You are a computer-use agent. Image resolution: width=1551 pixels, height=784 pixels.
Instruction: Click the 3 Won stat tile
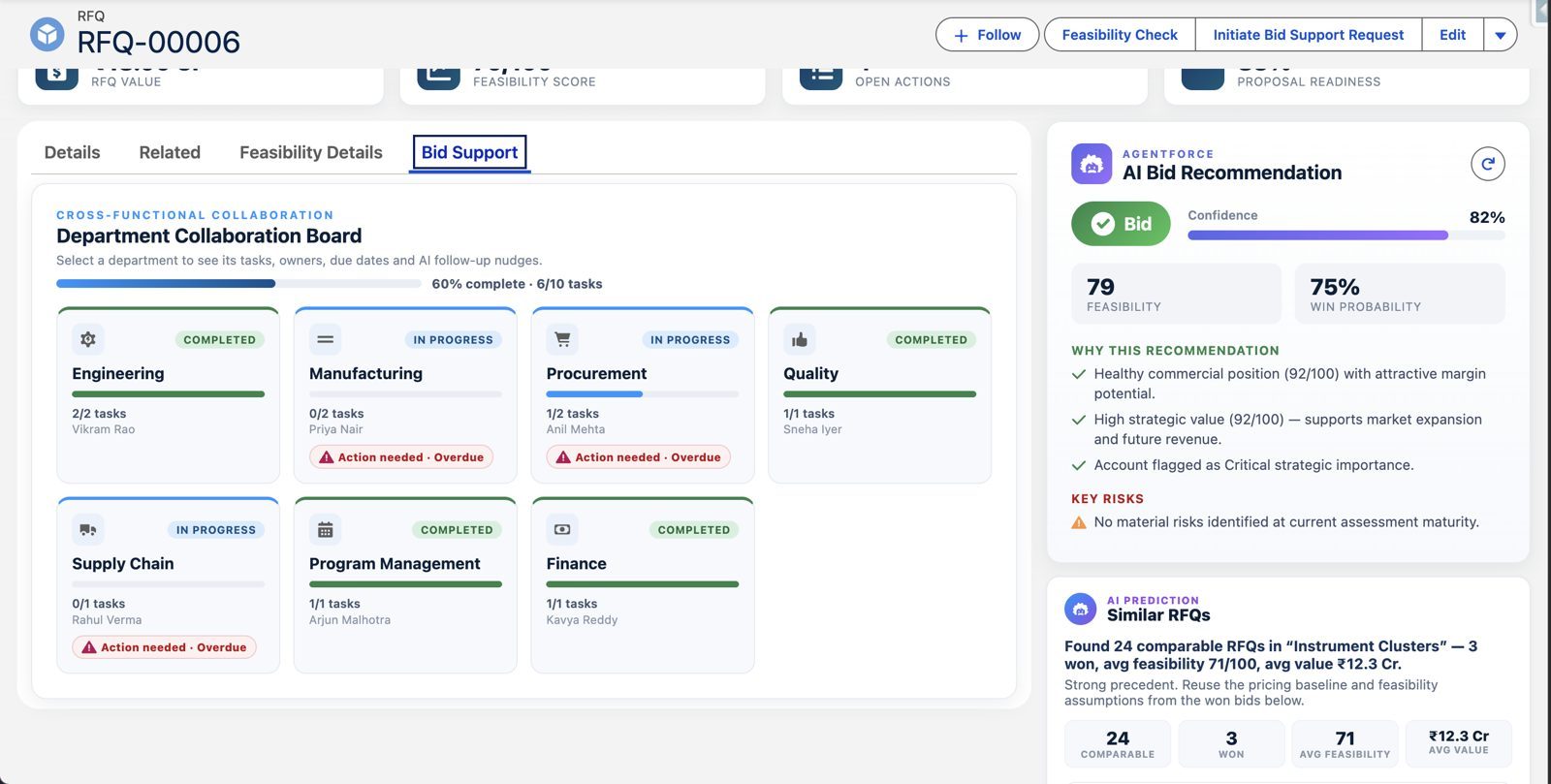point(1231,744)
